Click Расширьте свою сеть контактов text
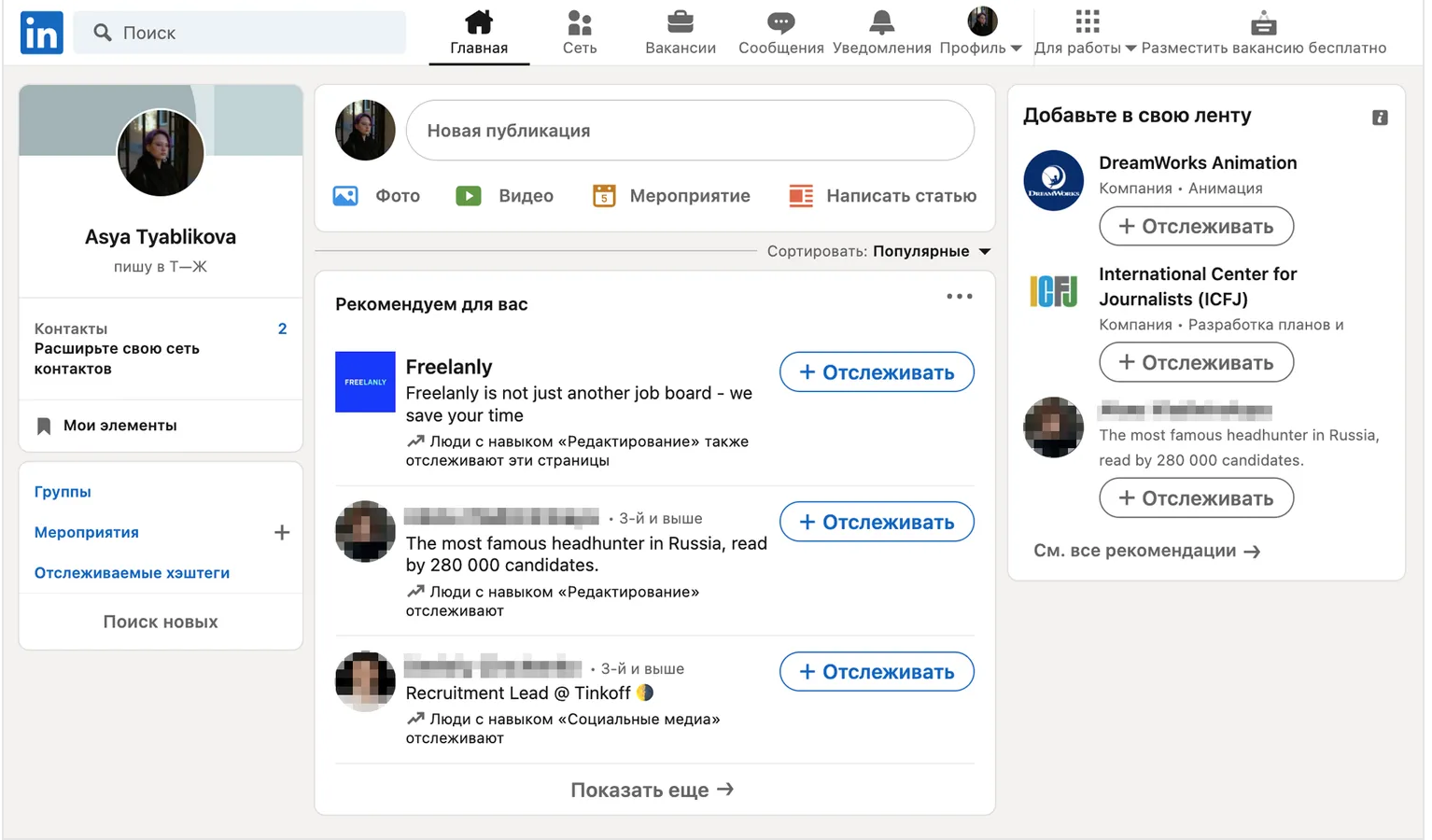Viewport: 1432px width, 840px height. 117,358
